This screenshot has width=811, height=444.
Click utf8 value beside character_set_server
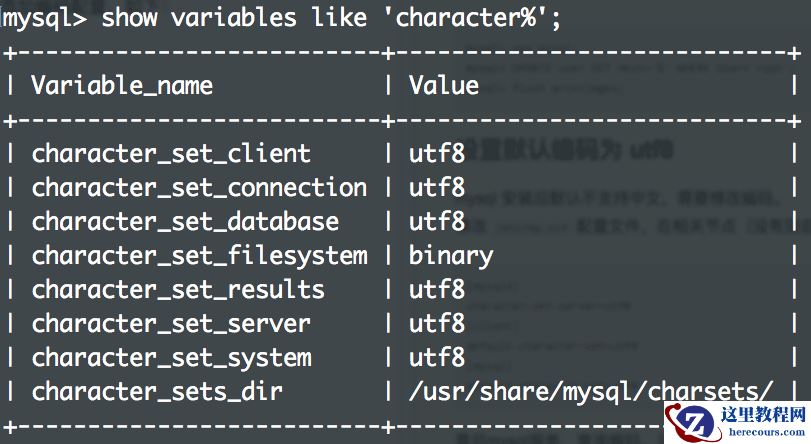(437, 323)
